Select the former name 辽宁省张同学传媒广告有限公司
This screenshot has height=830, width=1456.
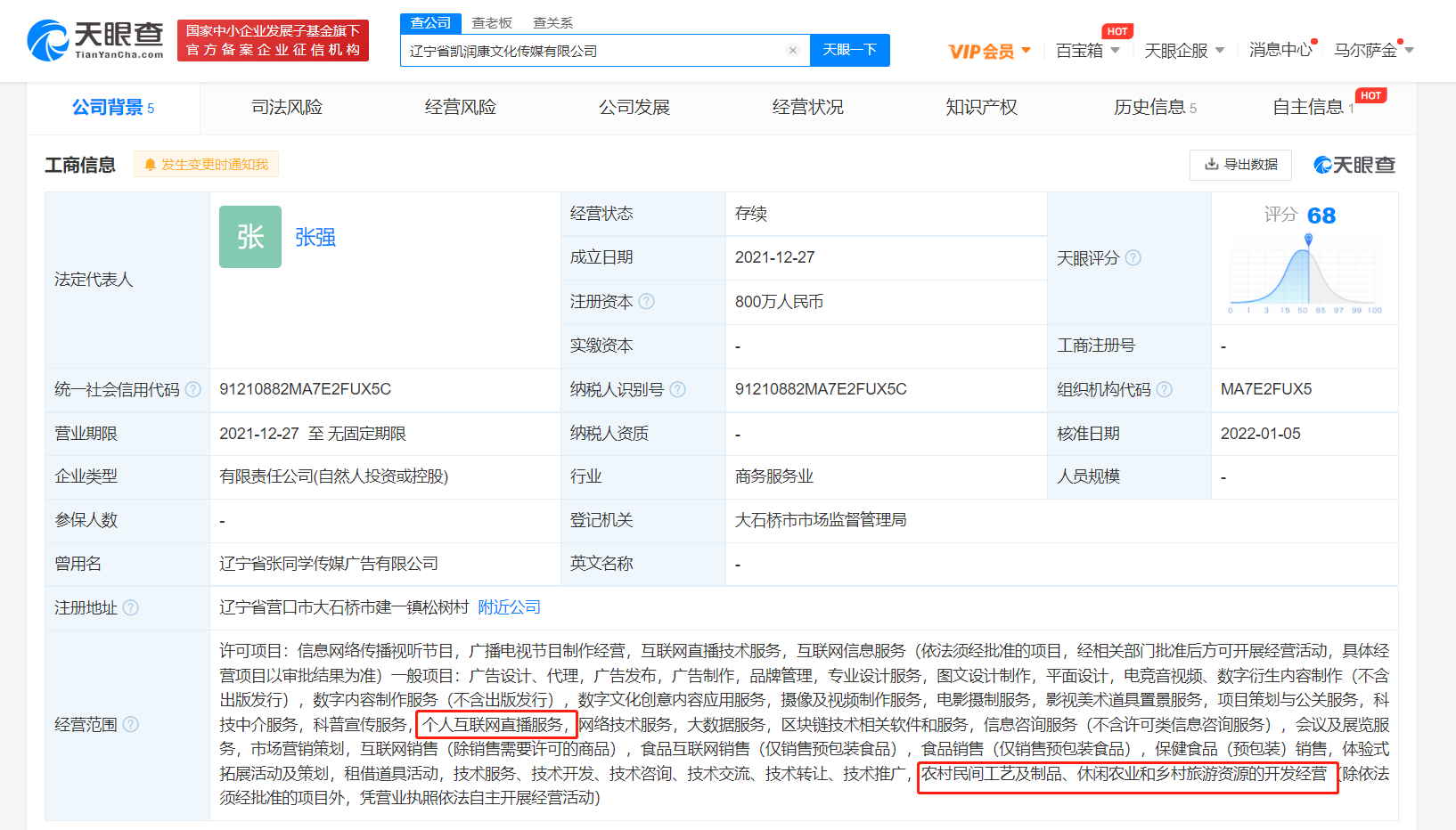click(x=329, y=564)
